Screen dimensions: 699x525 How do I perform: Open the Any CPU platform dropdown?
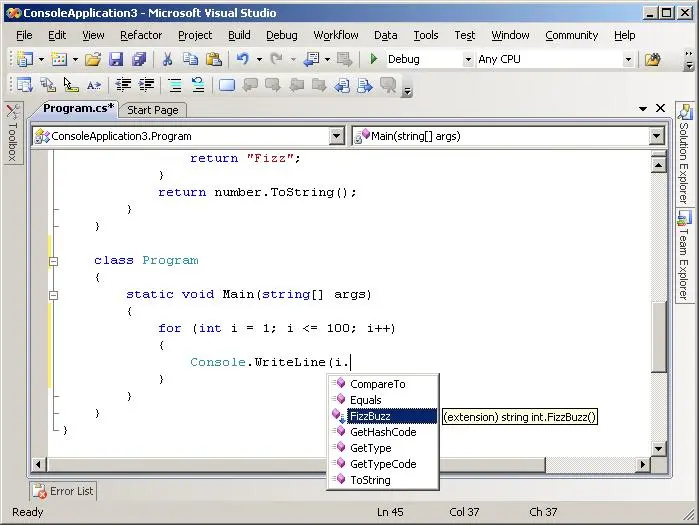tap(628, 59)
